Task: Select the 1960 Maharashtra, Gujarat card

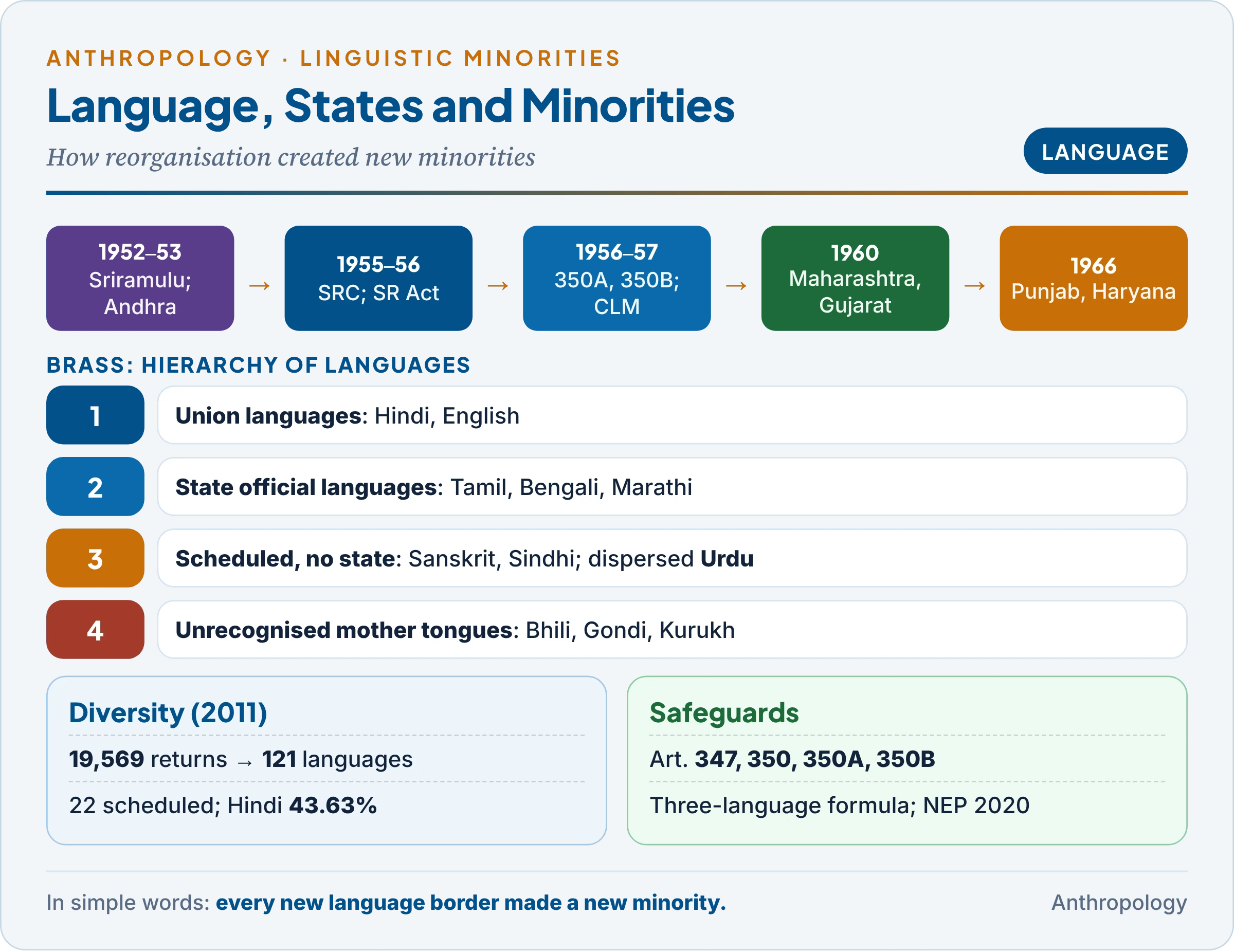Action: tap(855, 279)
